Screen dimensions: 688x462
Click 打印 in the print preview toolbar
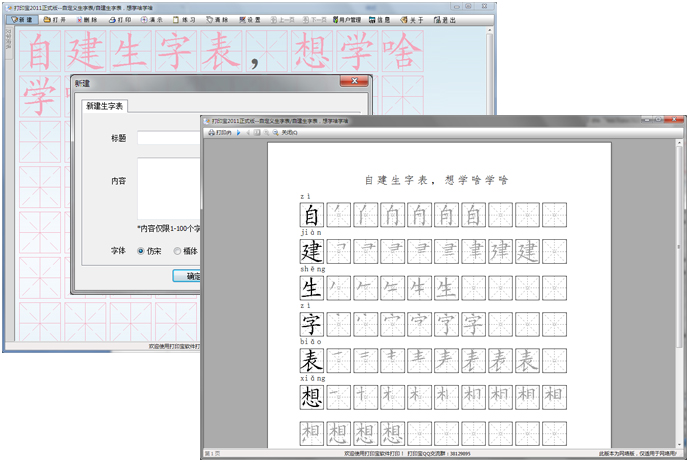pyautogui.click(x=219, y=132)
